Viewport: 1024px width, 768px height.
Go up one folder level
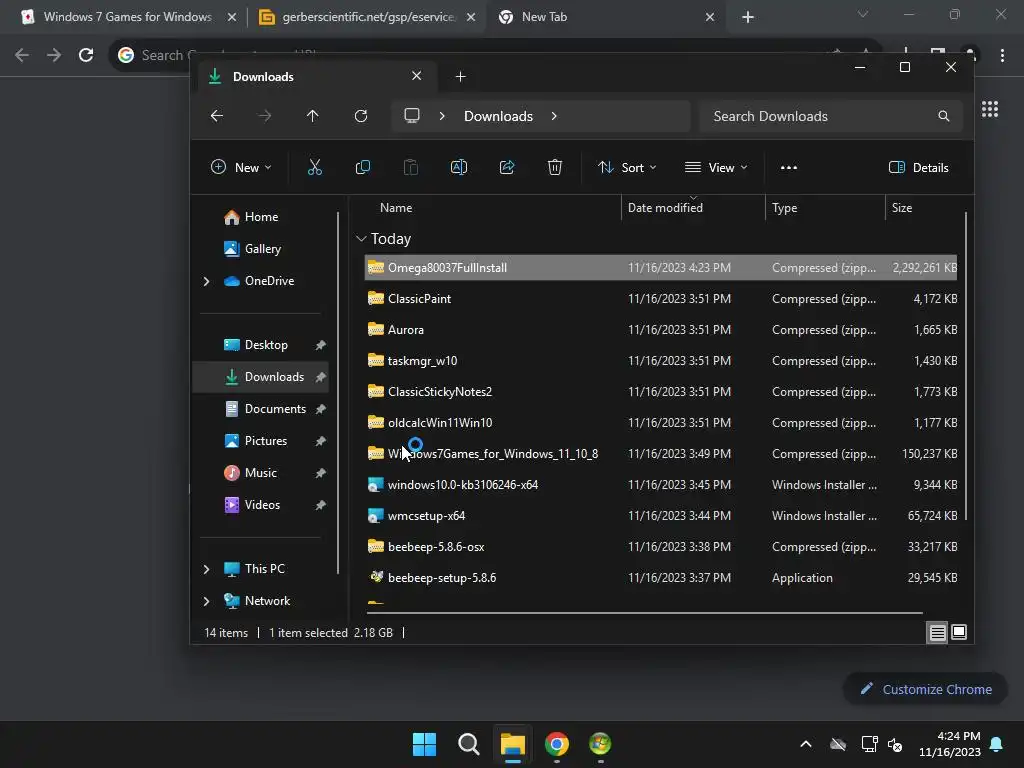312,116
